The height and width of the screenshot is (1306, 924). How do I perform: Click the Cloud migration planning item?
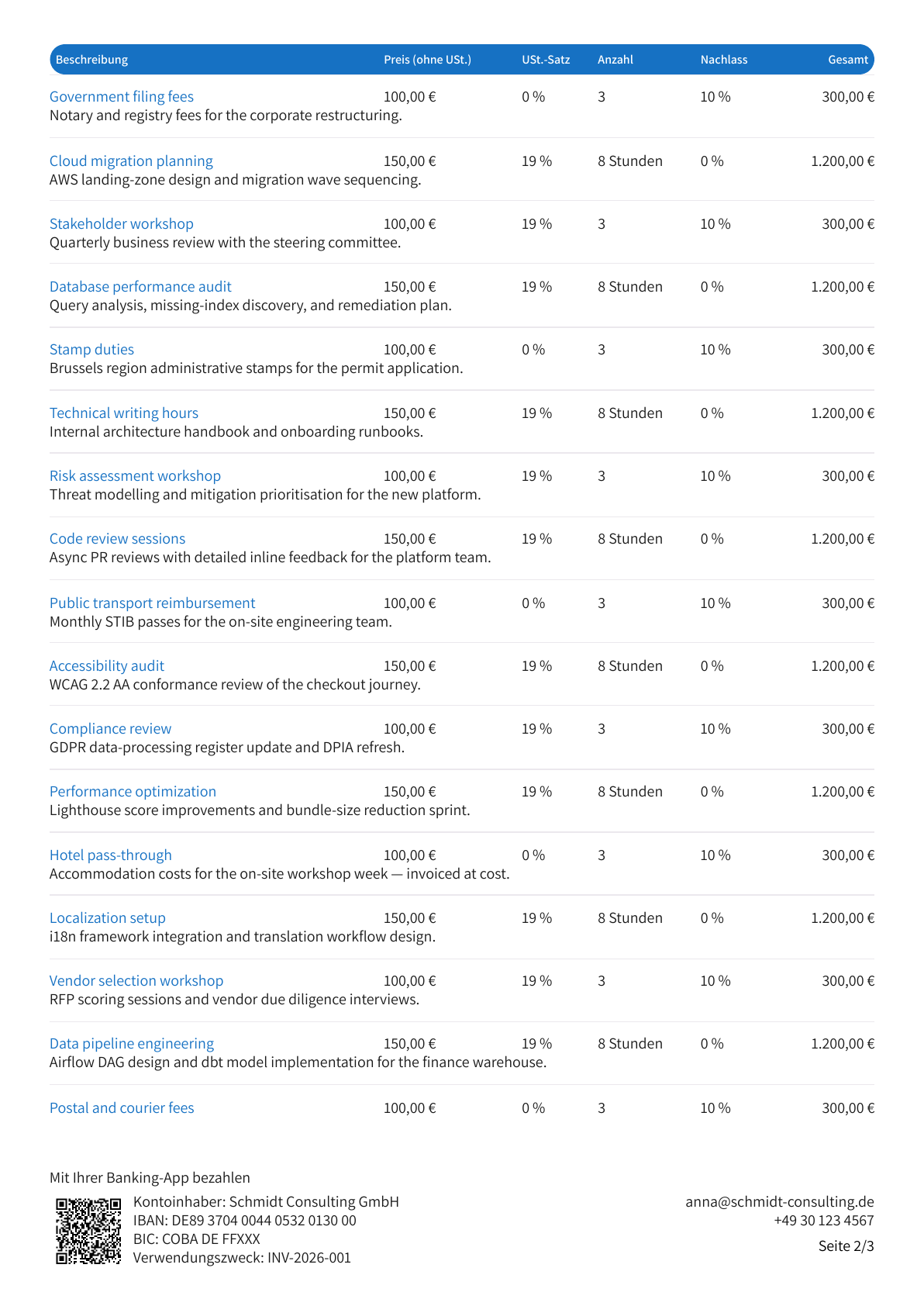click(x=131, y=161)
